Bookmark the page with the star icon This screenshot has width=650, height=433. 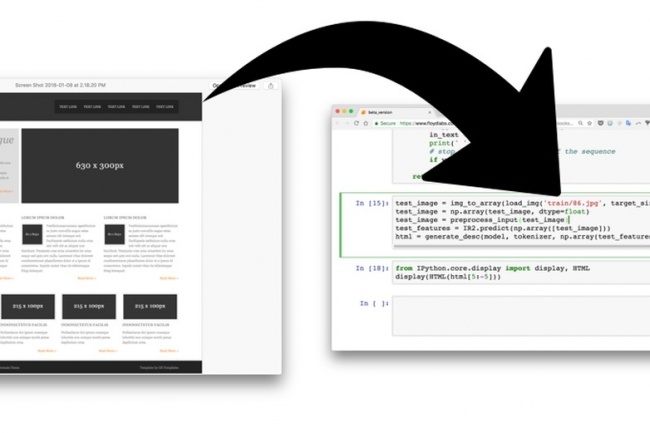click(589, 123)
